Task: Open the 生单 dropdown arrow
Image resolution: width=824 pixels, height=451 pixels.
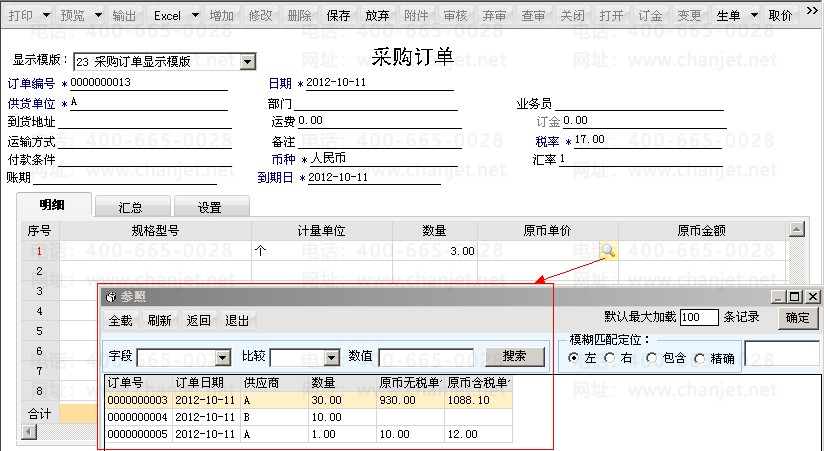Action: click(x=754, y=16)
